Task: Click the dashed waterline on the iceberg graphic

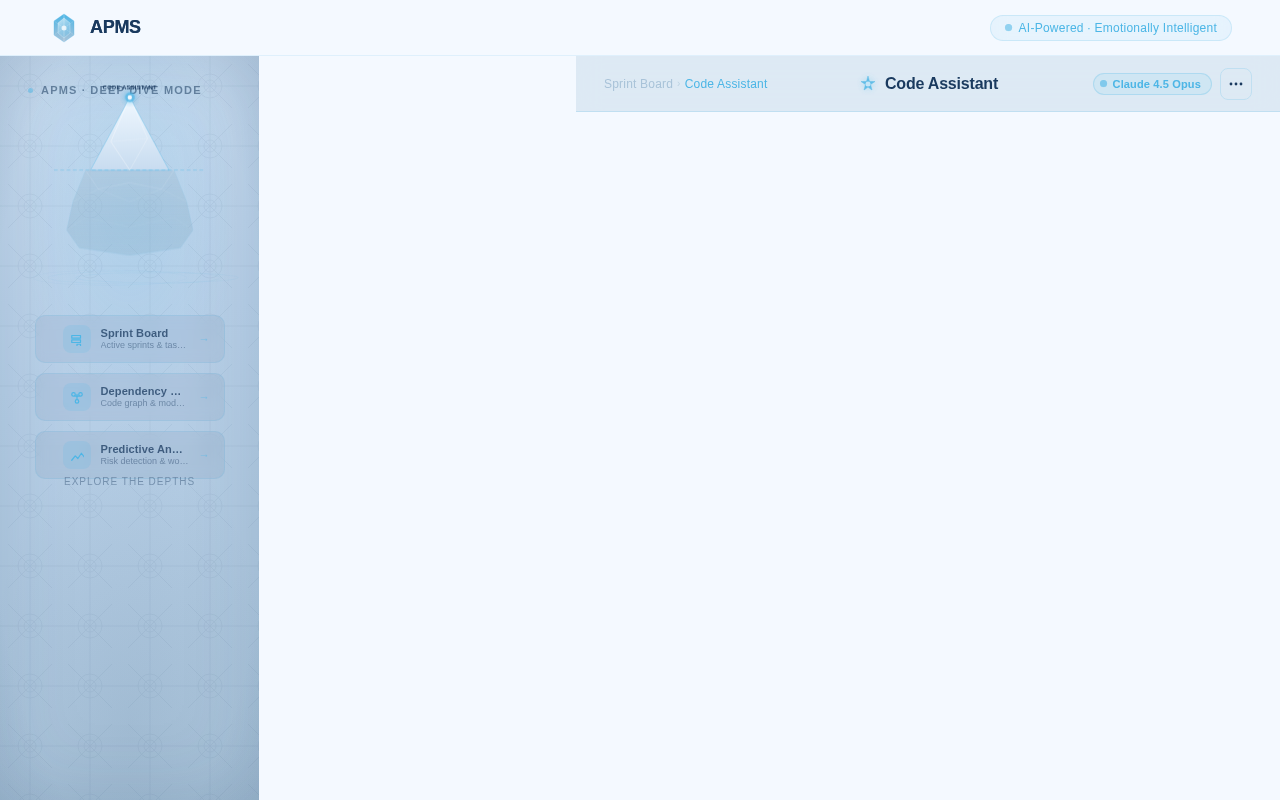Action: point(128,170)
